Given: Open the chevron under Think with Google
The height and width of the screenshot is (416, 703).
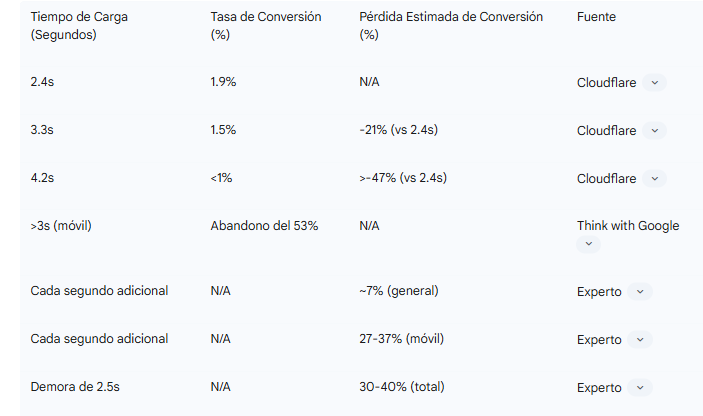Looking at the screenshot, I should [x=589, y=244].
